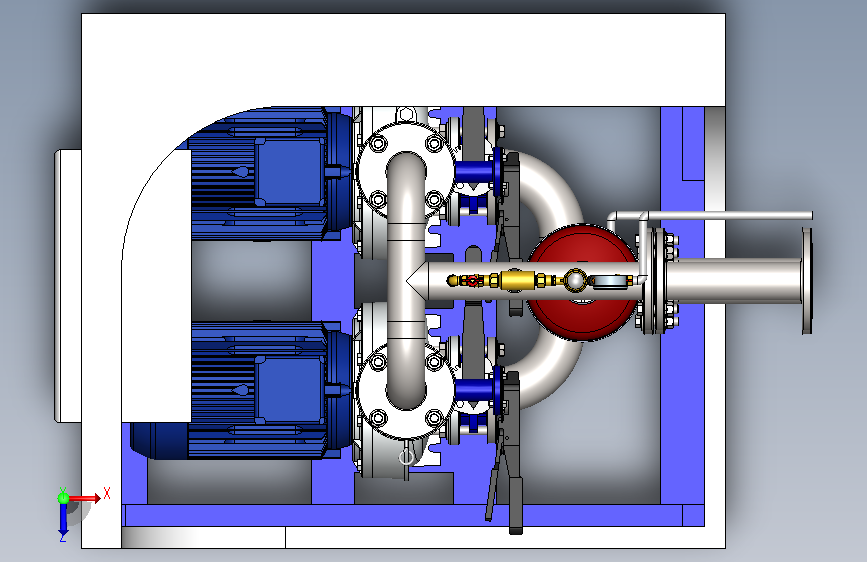
Task: Select the upper pump's four-bolt round flange
Action: click(x=368, y=171)
